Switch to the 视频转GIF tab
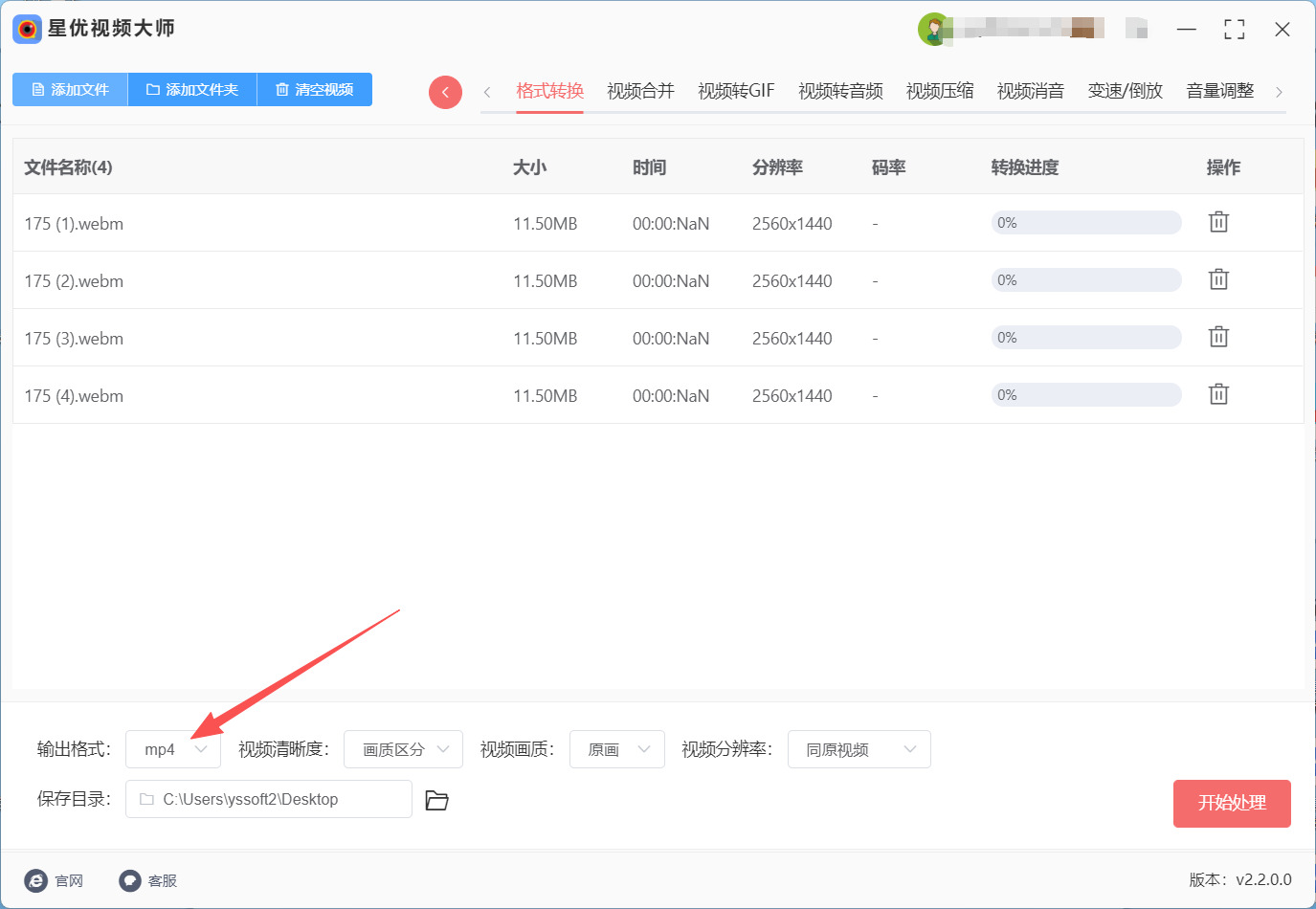 point(736,91)
